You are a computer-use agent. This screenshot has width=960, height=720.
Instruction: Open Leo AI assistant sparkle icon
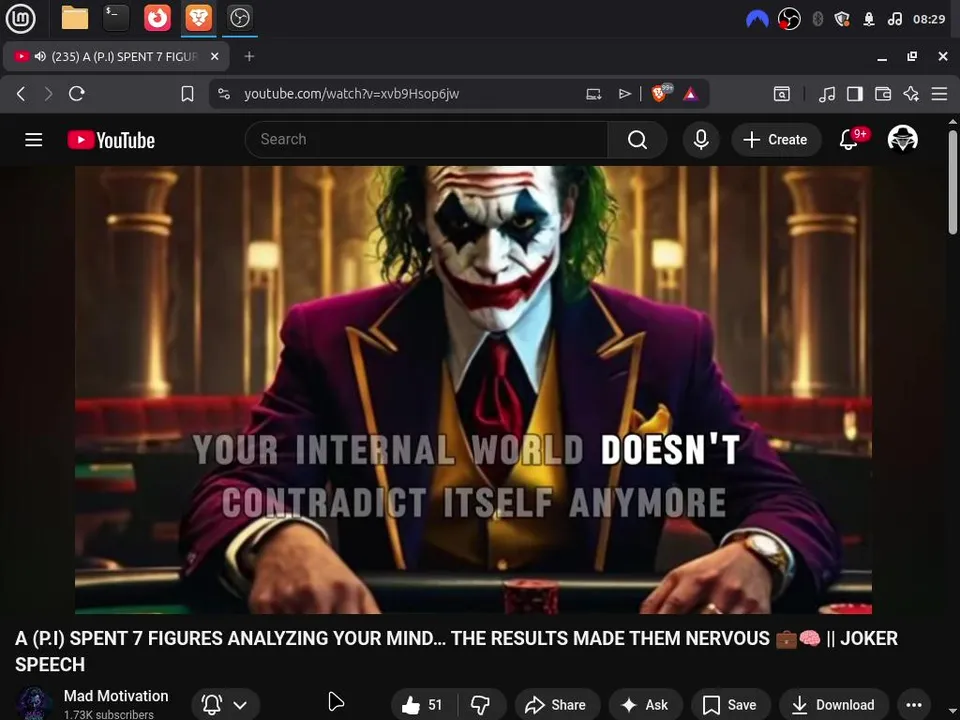click(911, 94)
